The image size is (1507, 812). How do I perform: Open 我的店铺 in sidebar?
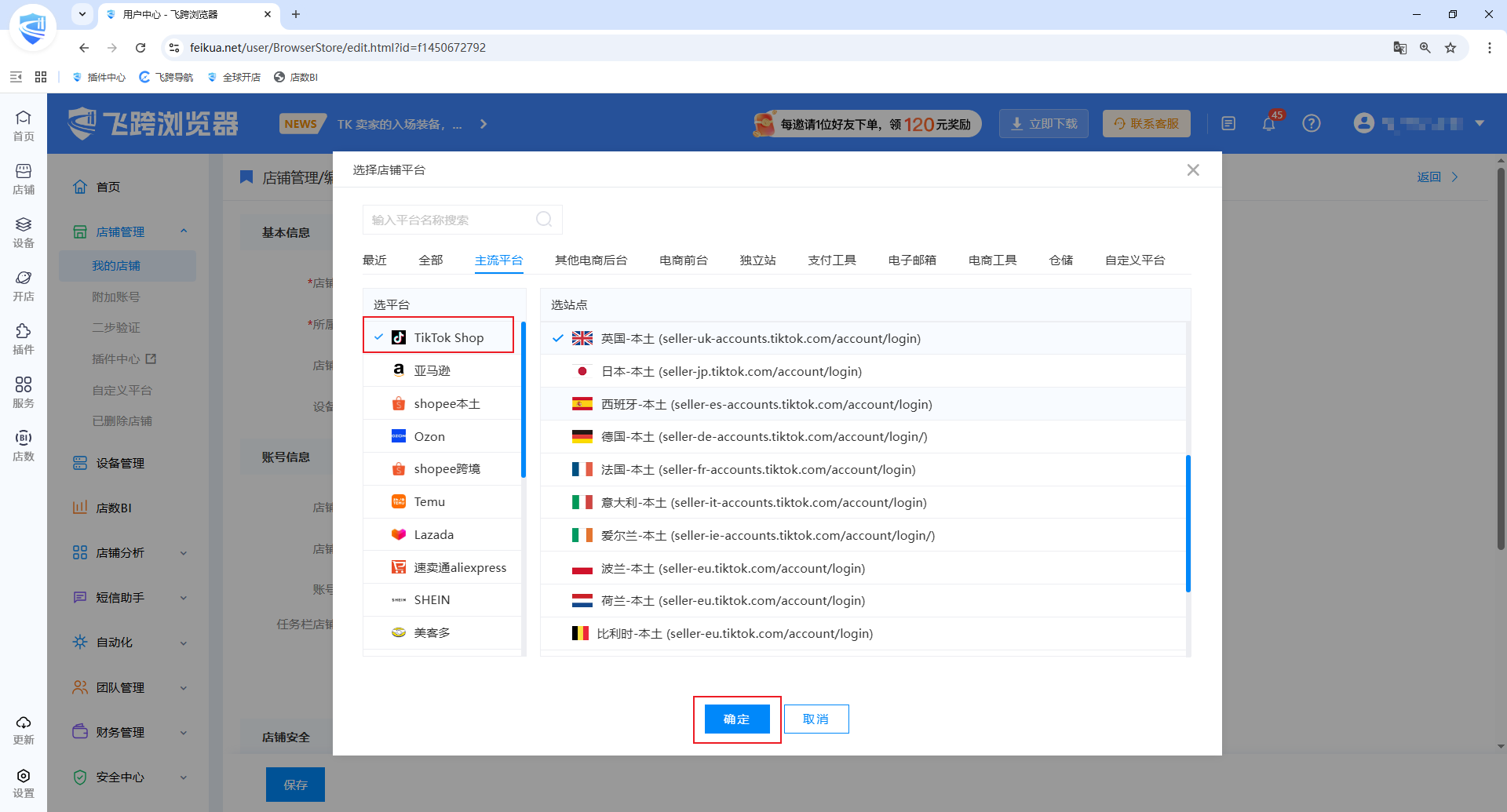tap(127, 266)
